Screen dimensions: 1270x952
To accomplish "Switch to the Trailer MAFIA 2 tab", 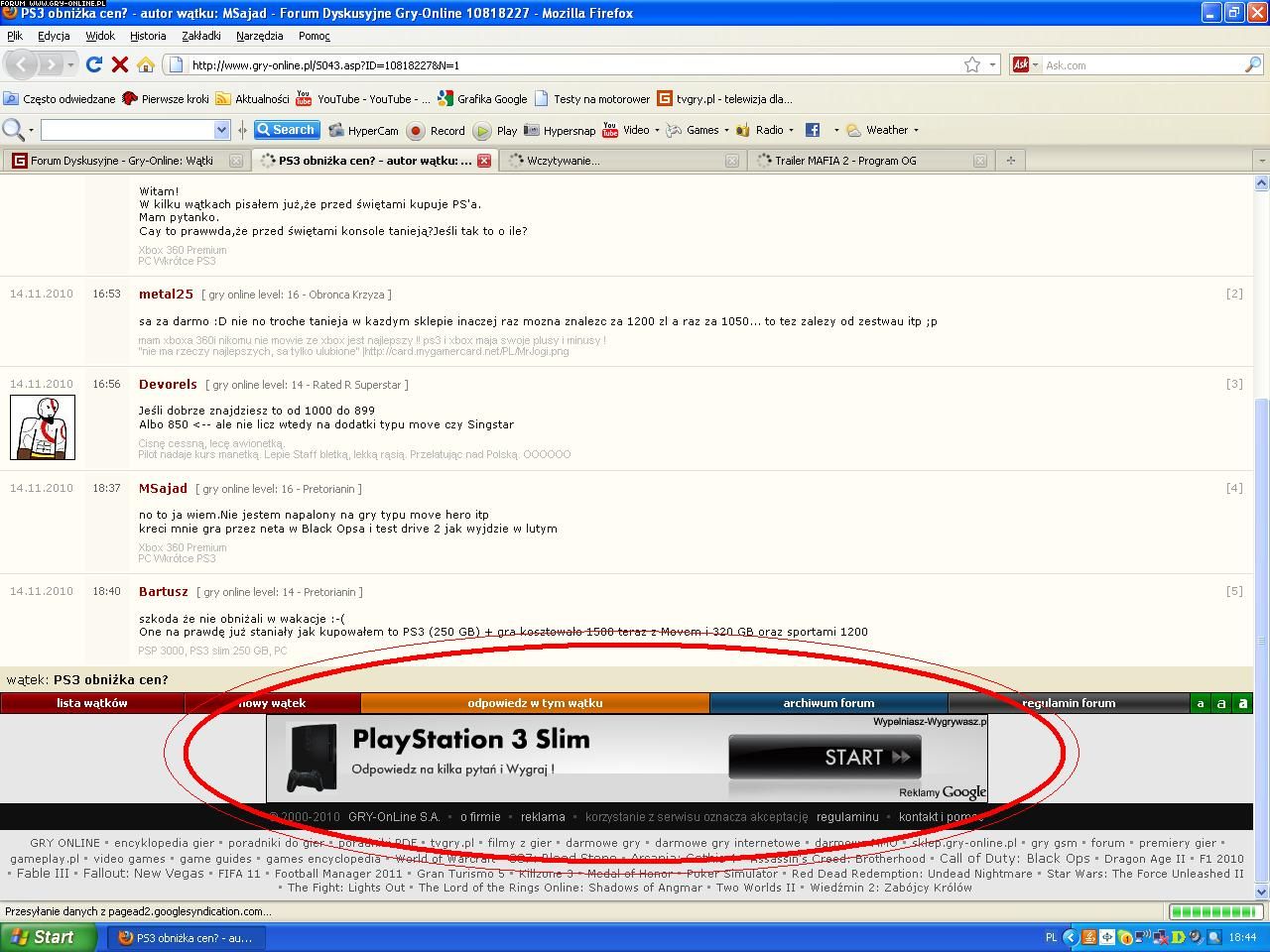I will pyautogui.click(x=870, y=161).
